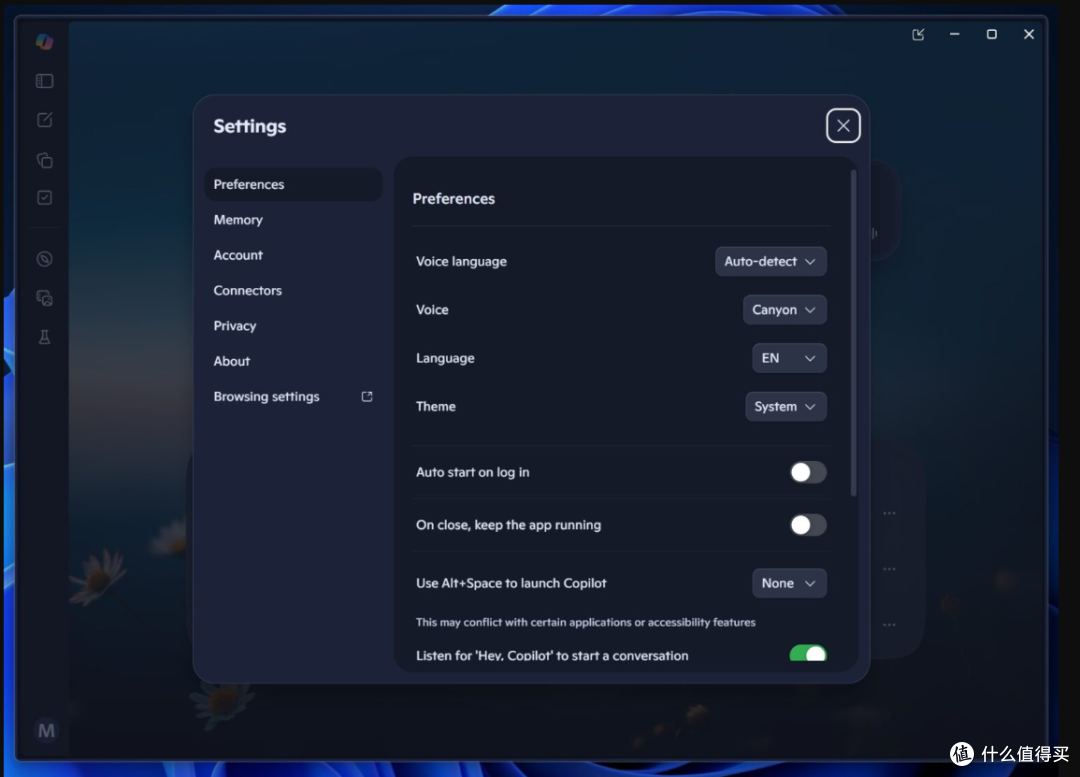The width and height of the screenshot is (1080, 777).
Task: Enable Auto start on log in
Action: [808, 473]
